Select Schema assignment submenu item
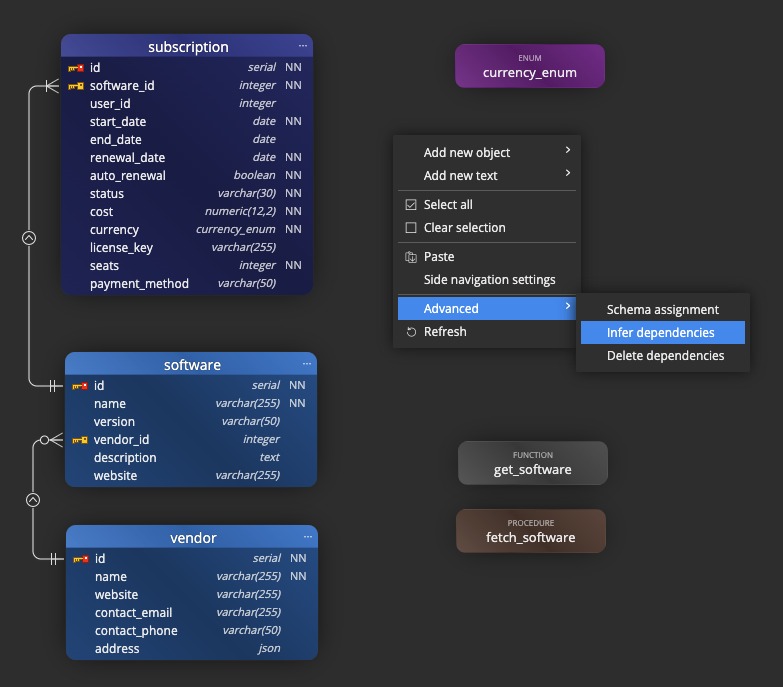 point(663,310)
